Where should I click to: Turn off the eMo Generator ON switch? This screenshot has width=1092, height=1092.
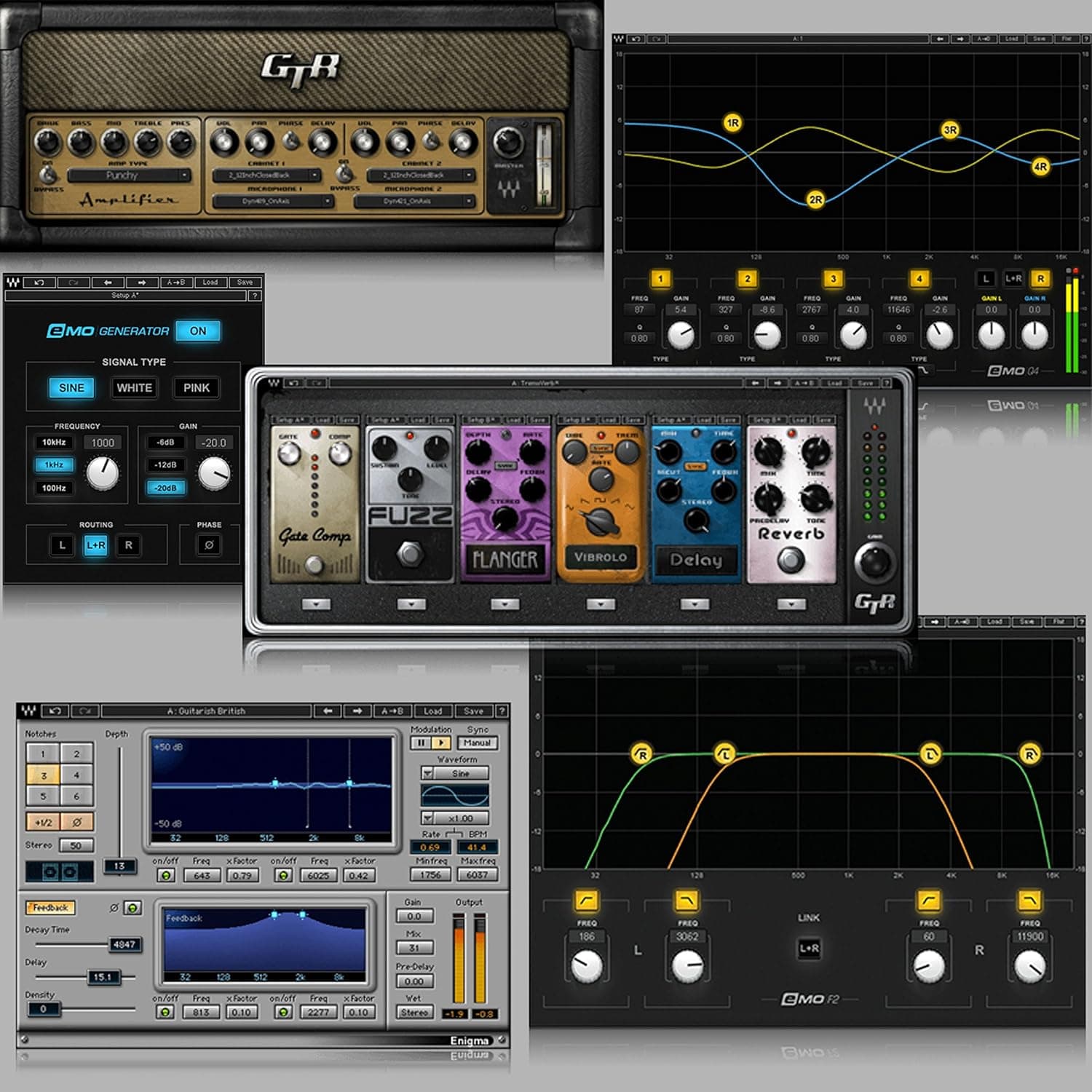pyautogui.click(x=197, y=330)
